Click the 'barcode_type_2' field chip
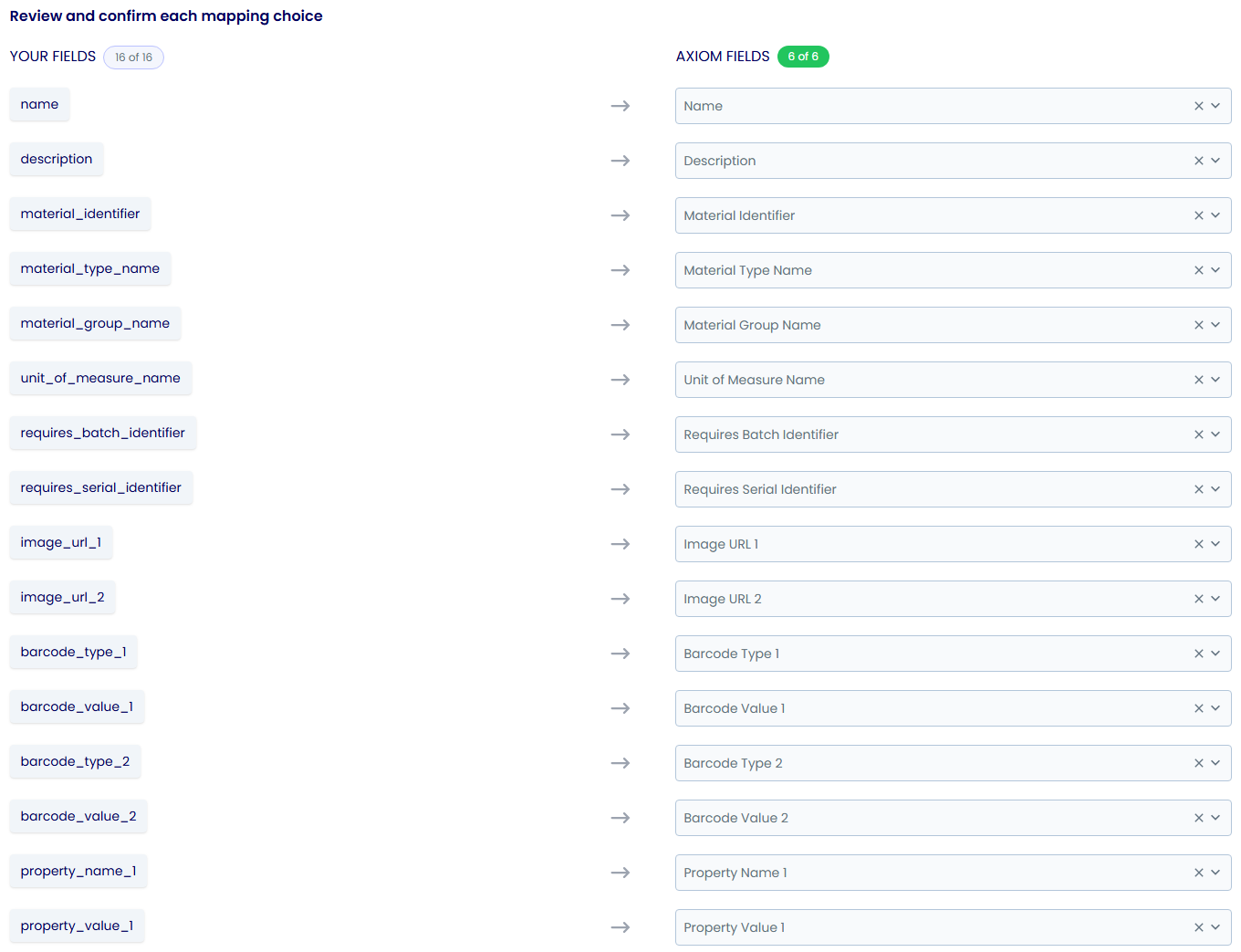Viewport: 1241px width, 952px height. click(x=75, y=761)
